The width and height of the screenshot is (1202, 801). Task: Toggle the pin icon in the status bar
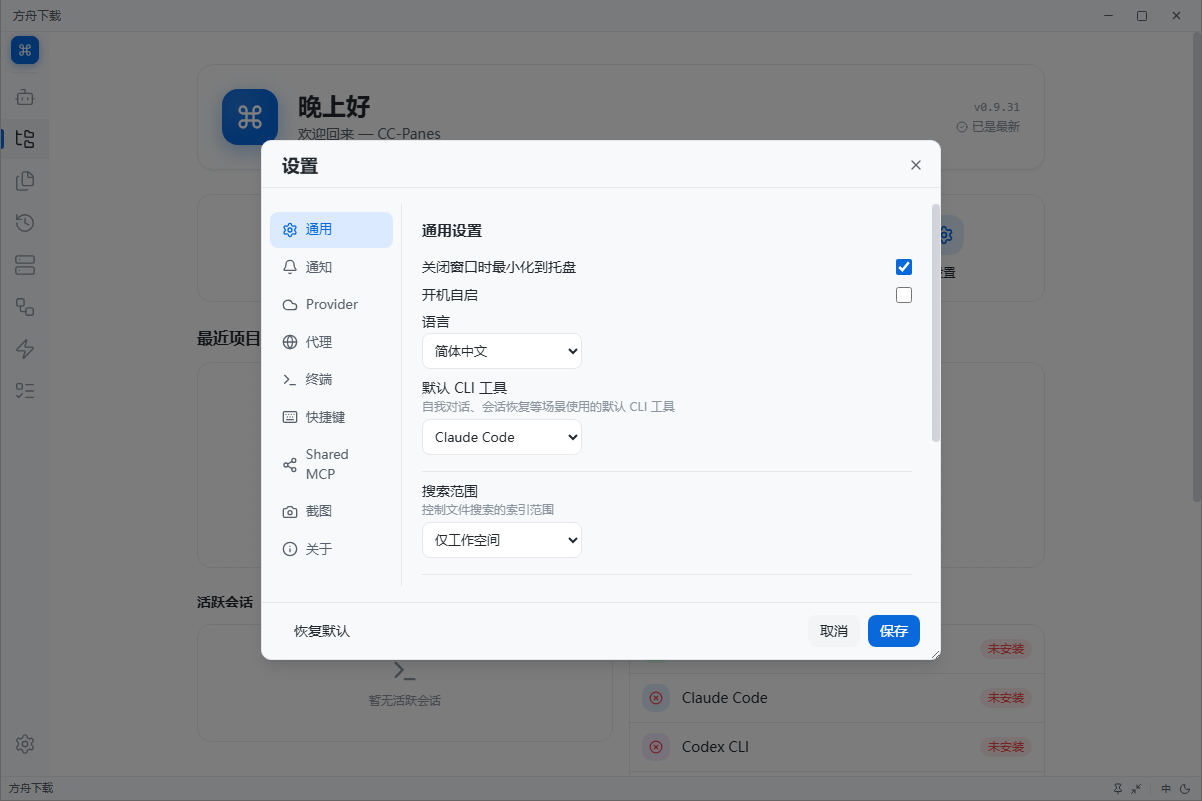[x=1117, y=788]
